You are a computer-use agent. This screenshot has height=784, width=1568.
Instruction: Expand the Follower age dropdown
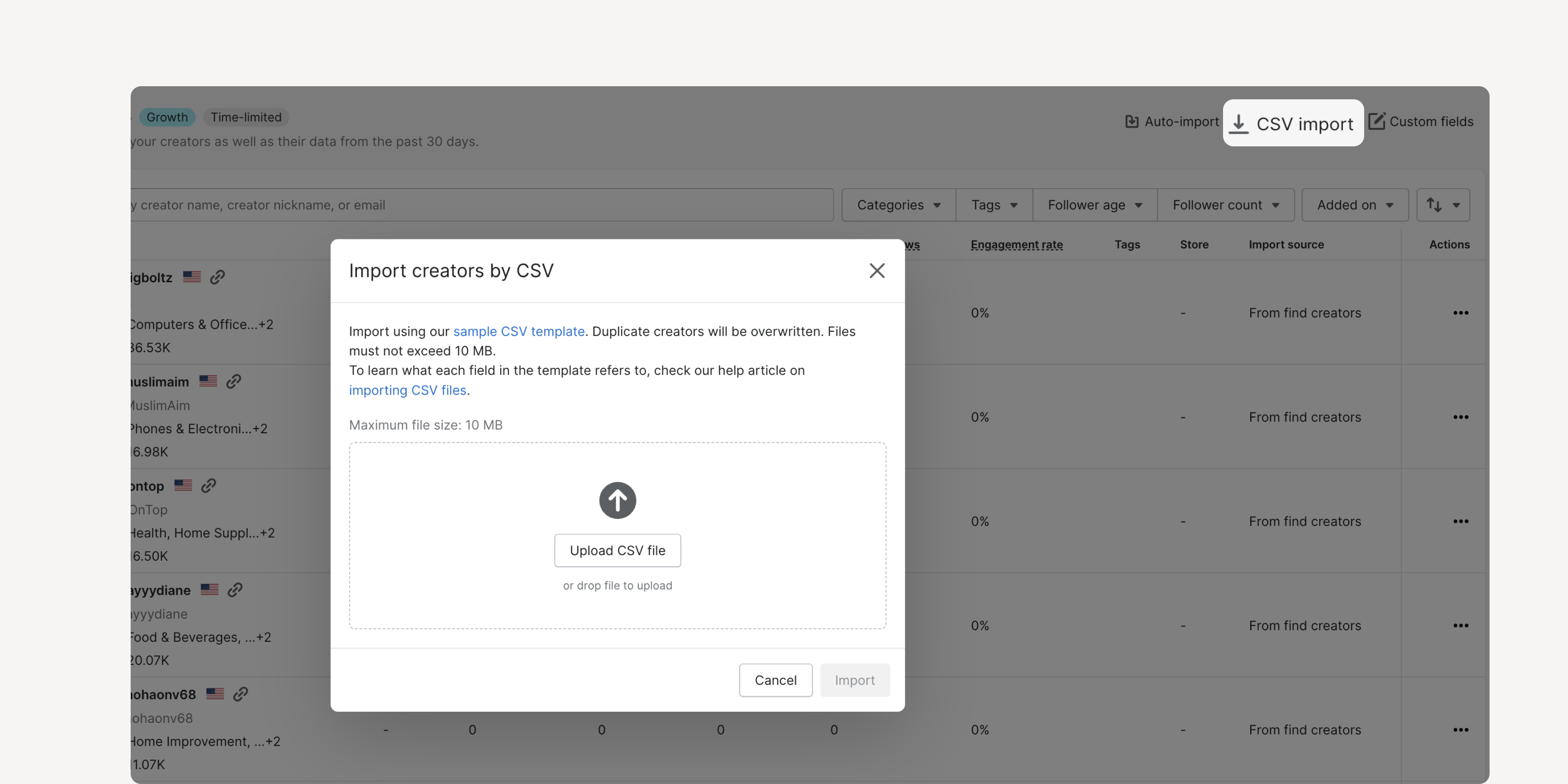1095,205
